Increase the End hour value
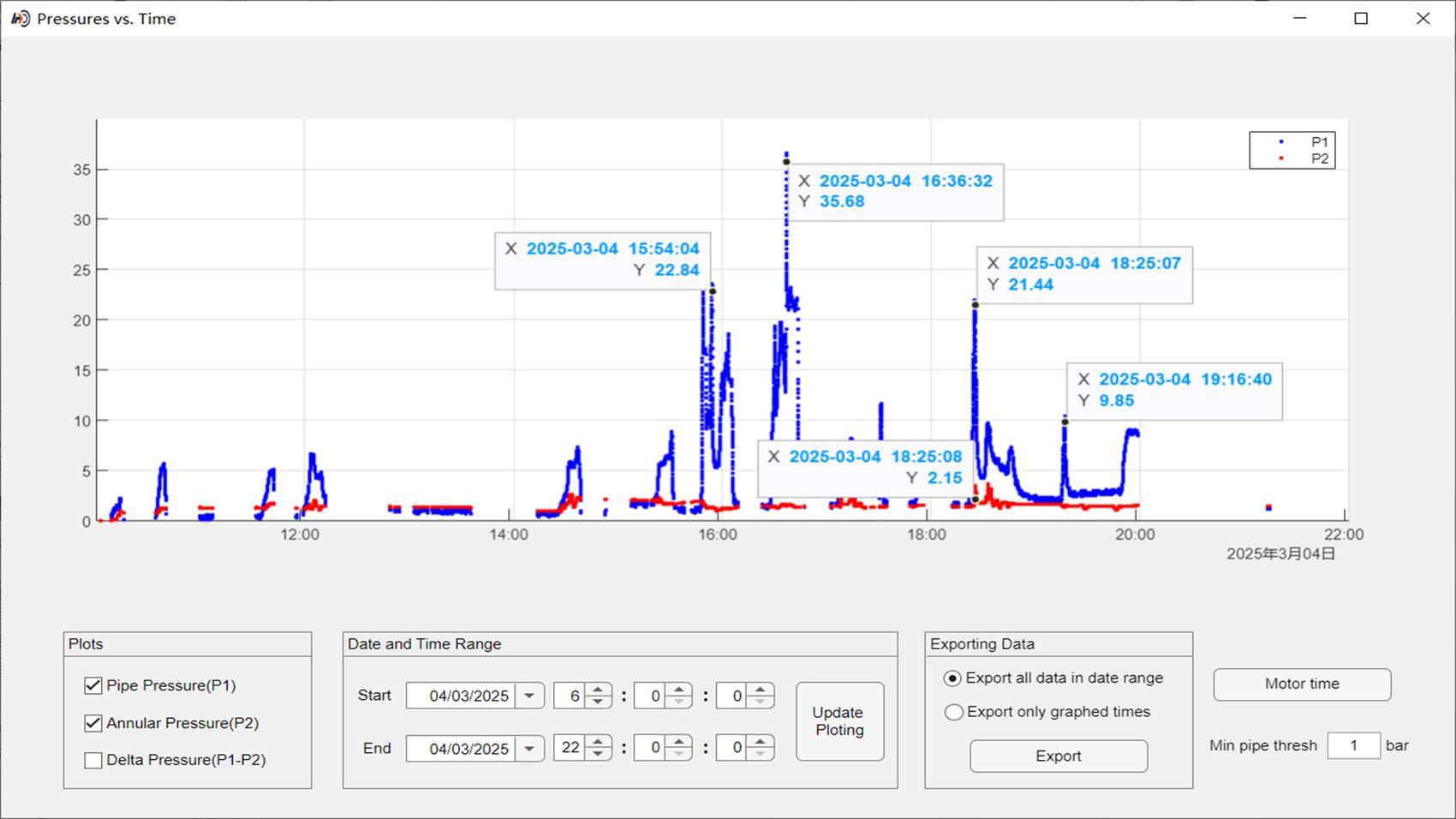The width and height of the screenshot is (1456, 819). coord(598,742)
